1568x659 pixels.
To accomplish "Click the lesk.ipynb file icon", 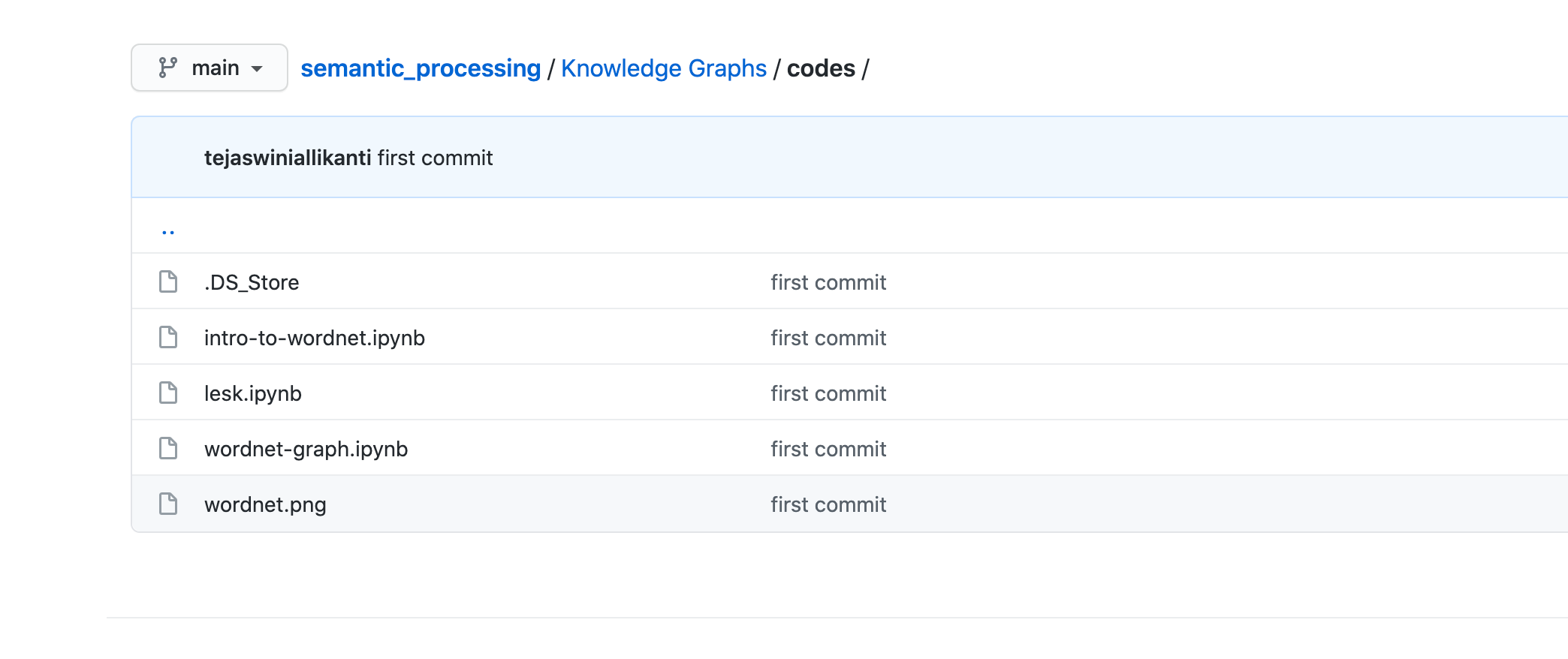I will (168, 393).
